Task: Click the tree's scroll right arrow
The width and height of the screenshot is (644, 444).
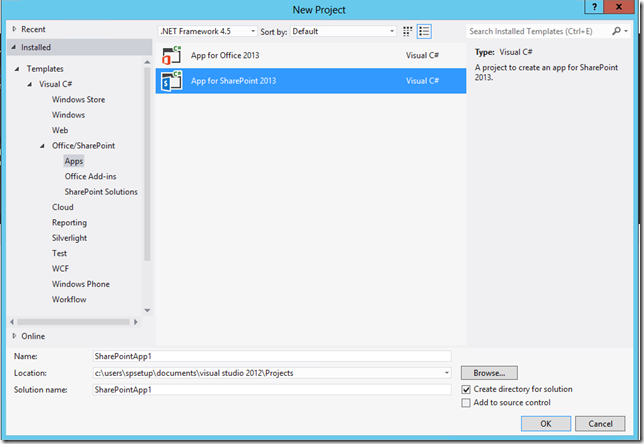Action: pos(136,322)
